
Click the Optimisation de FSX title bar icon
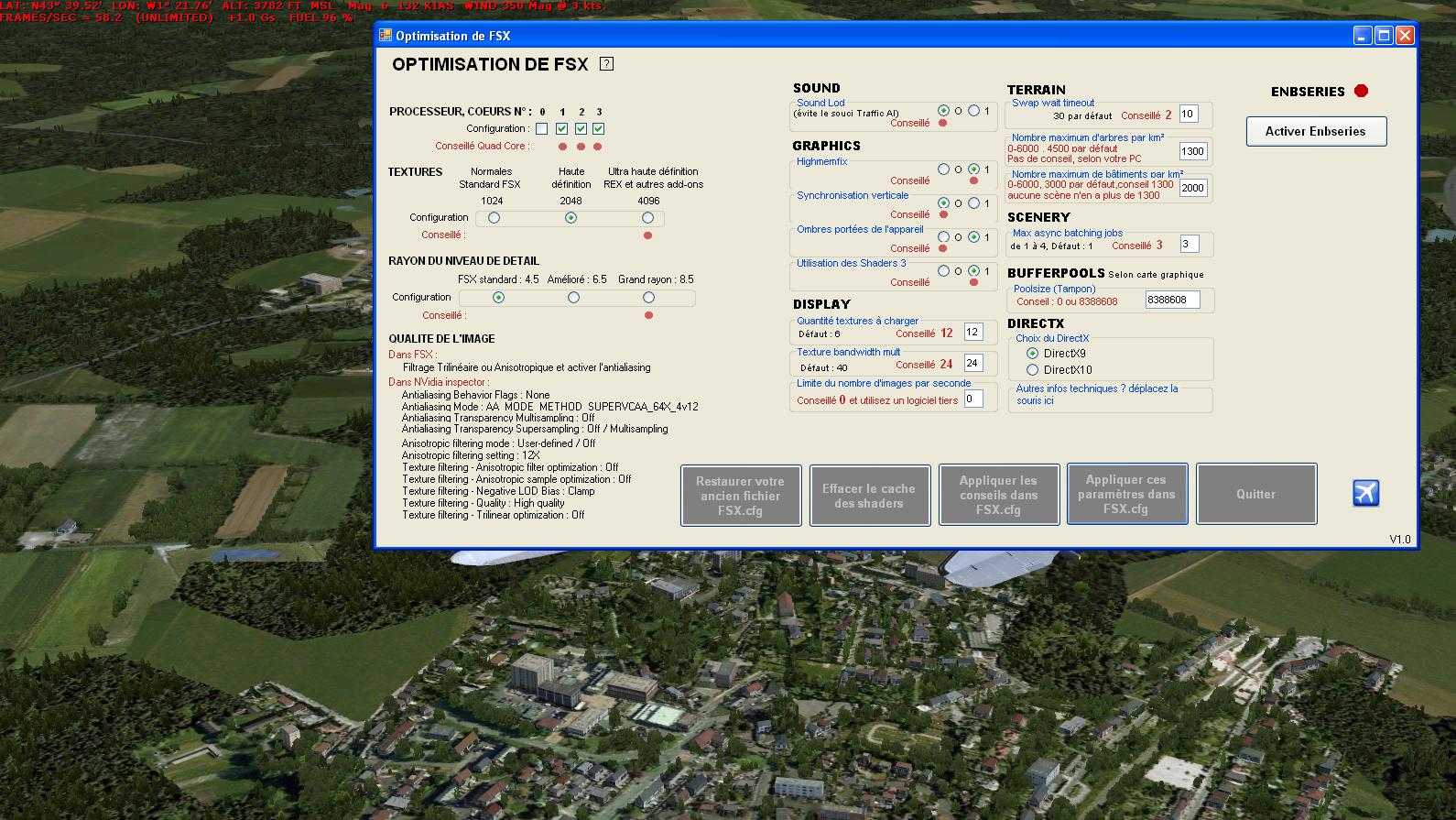coord(386,36)
